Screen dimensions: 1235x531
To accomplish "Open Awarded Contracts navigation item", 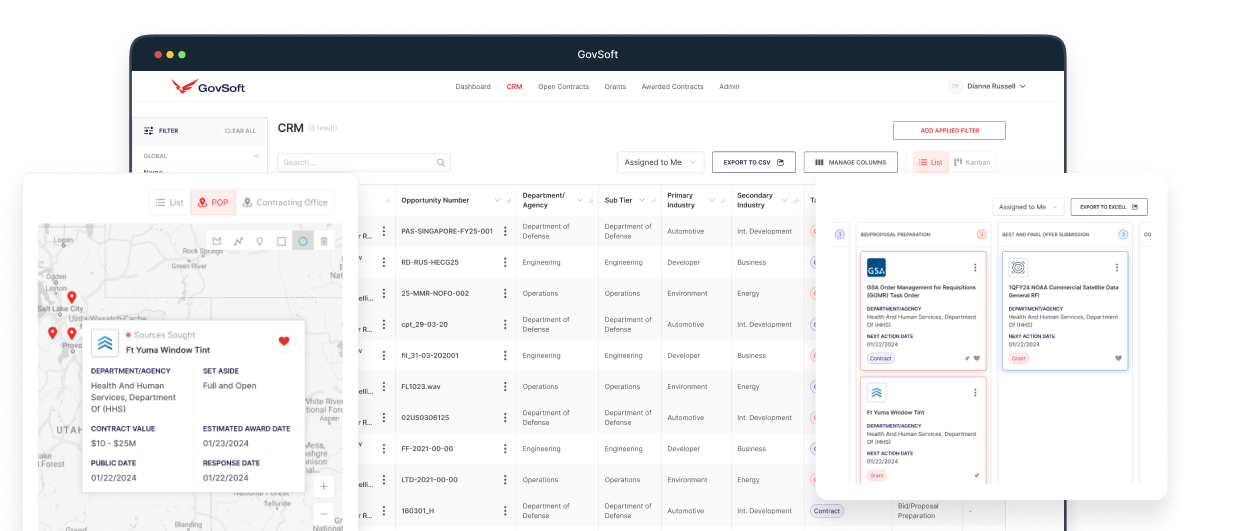I will 672,87.
